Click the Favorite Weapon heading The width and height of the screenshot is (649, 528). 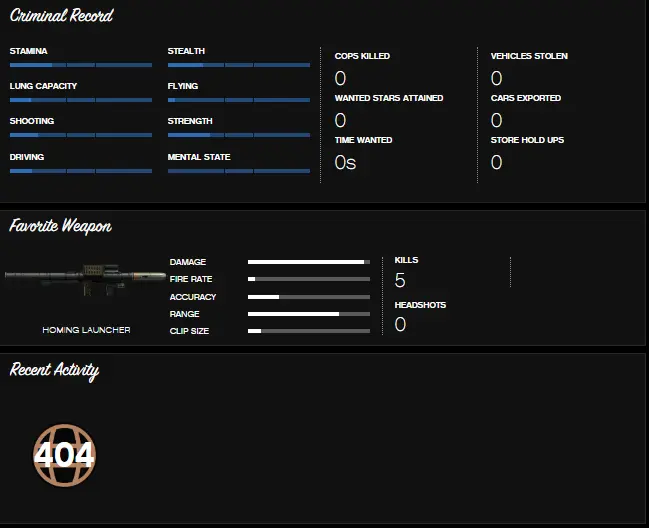60,226
